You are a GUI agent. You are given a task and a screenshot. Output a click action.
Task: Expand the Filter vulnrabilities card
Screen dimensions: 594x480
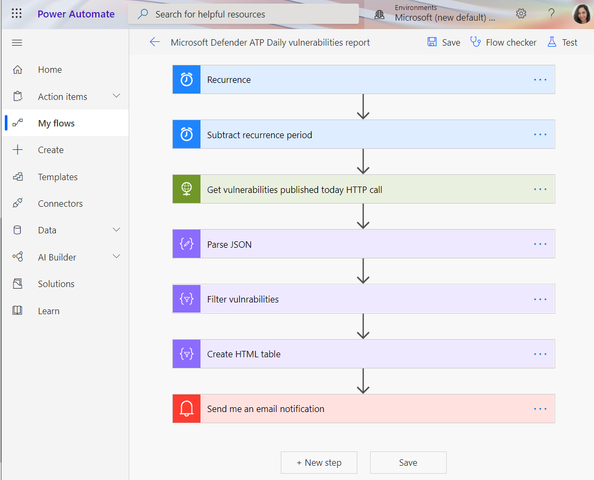pyautogui.click(x=364, y=299)
